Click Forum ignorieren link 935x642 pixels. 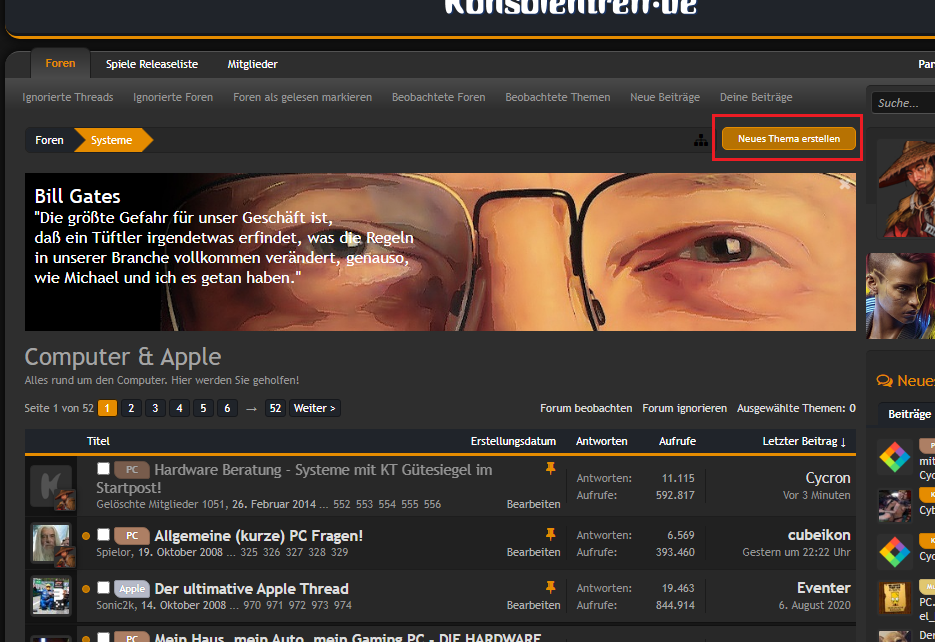point(684,408)
